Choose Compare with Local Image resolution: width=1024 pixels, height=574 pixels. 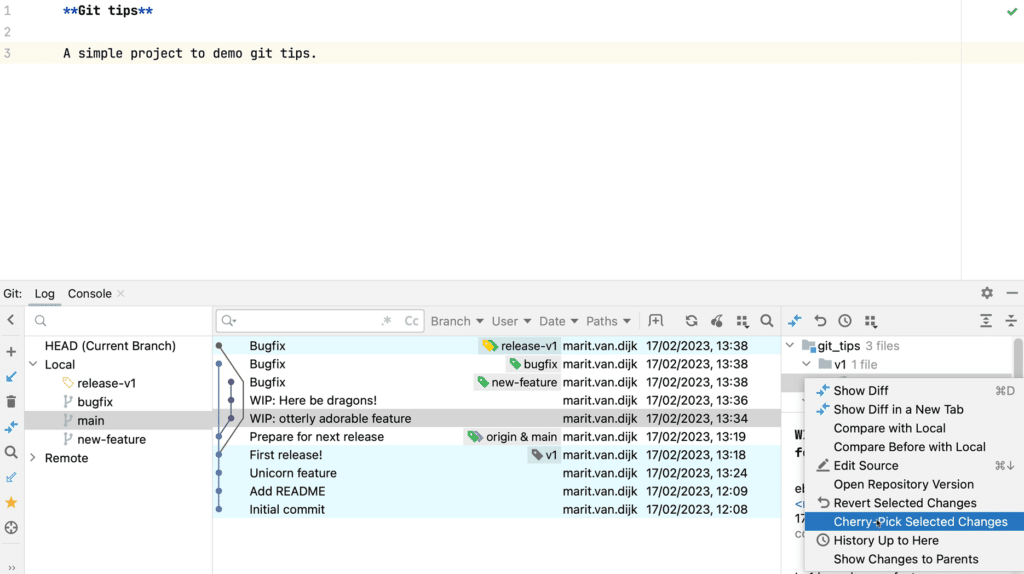pos(914,428)
